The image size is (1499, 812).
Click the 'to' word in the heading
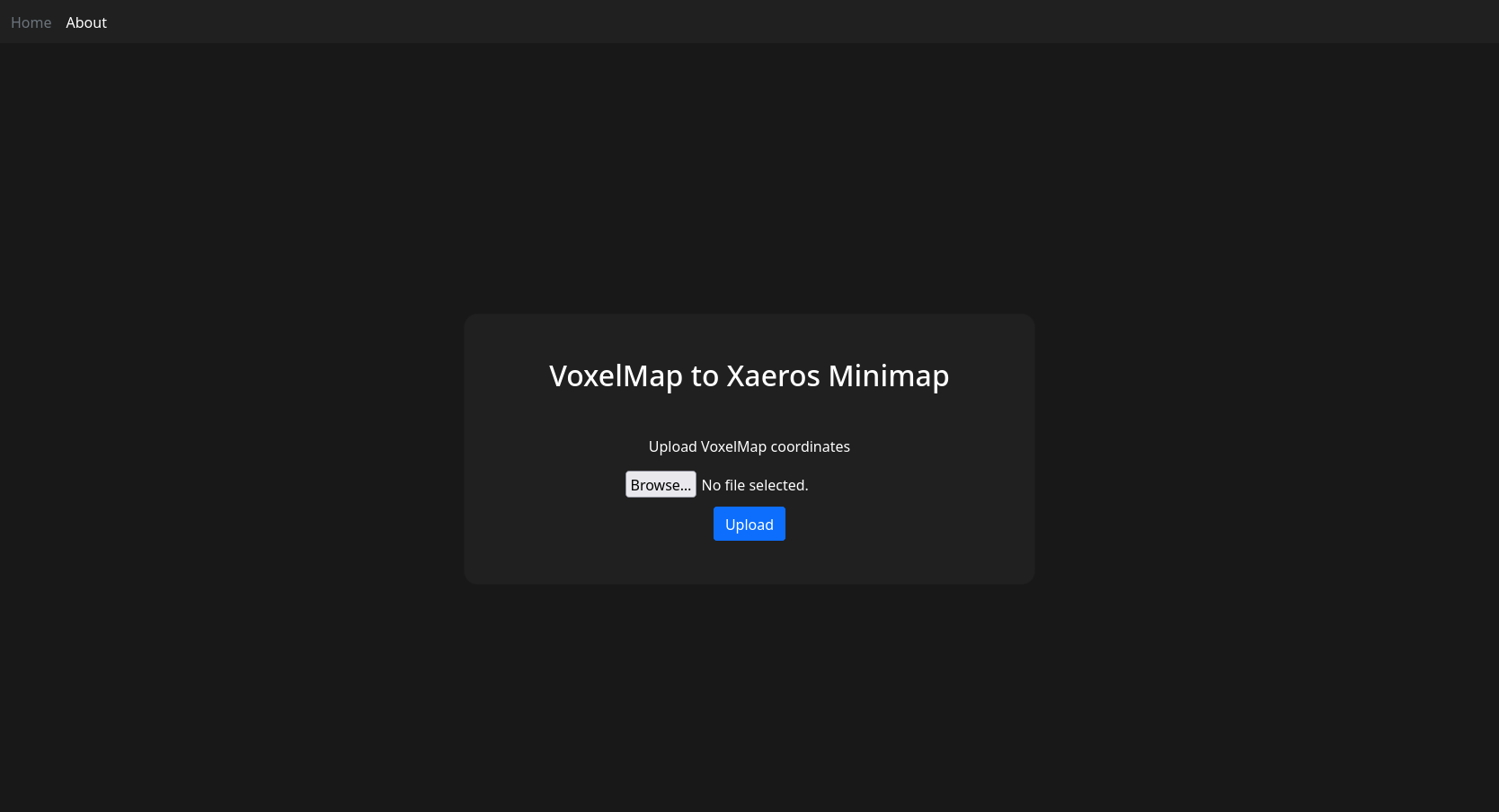[705, 376]
